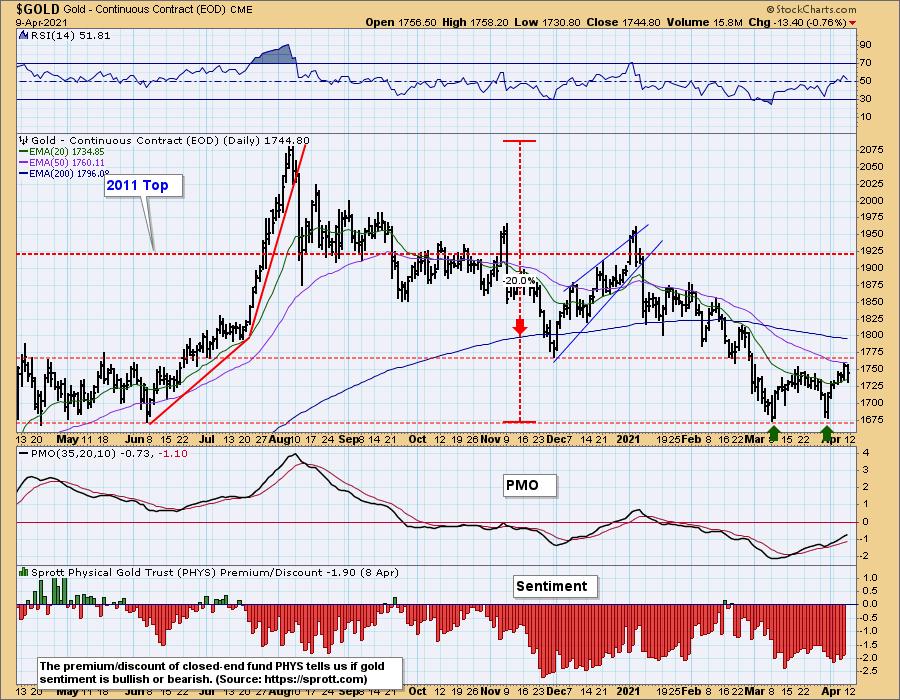Click the 2075 price axis label
This screenshot has width=900, height=700.
click(871, 150)
